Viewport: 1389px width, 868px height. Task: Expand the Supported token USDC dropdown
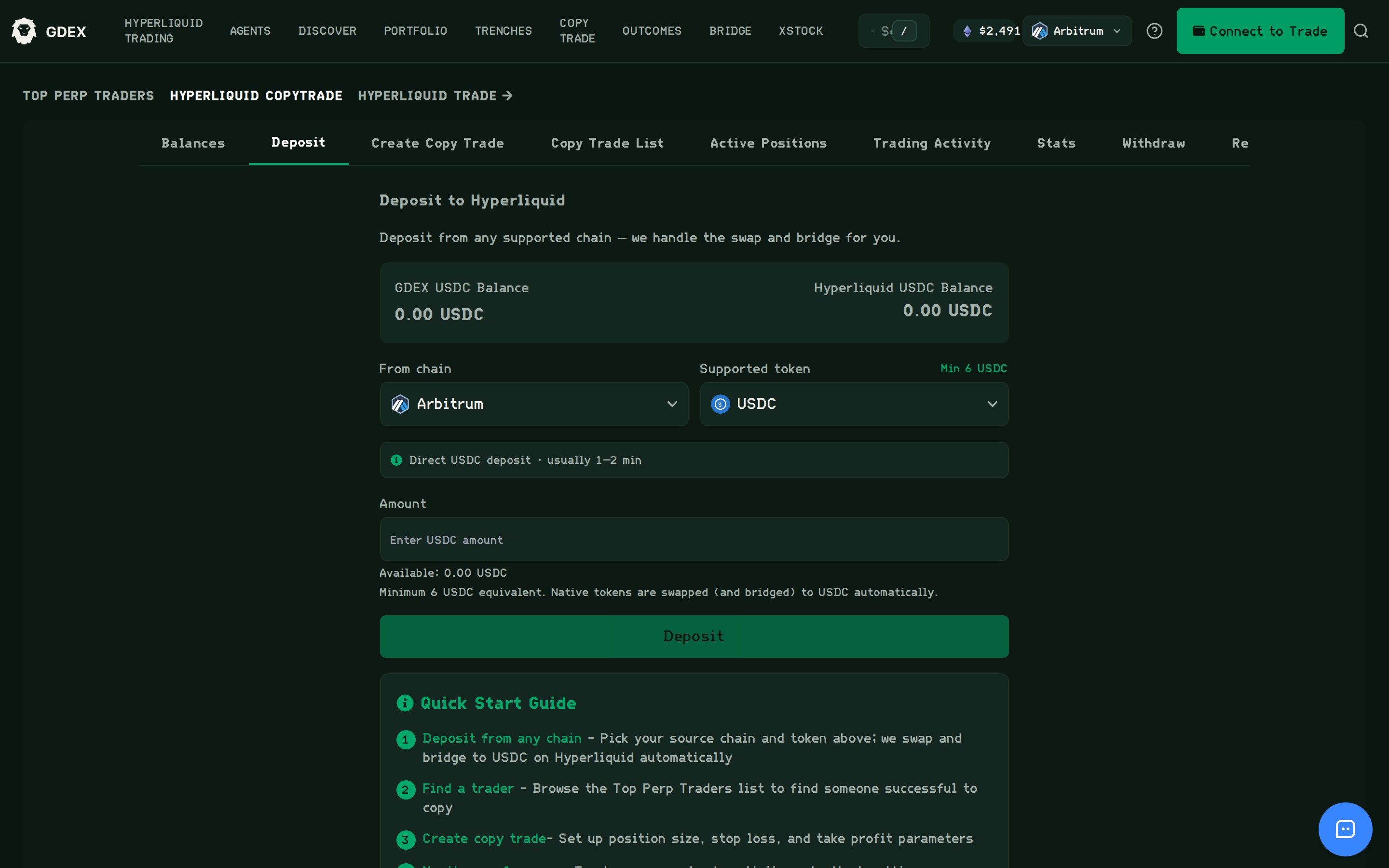854,404
